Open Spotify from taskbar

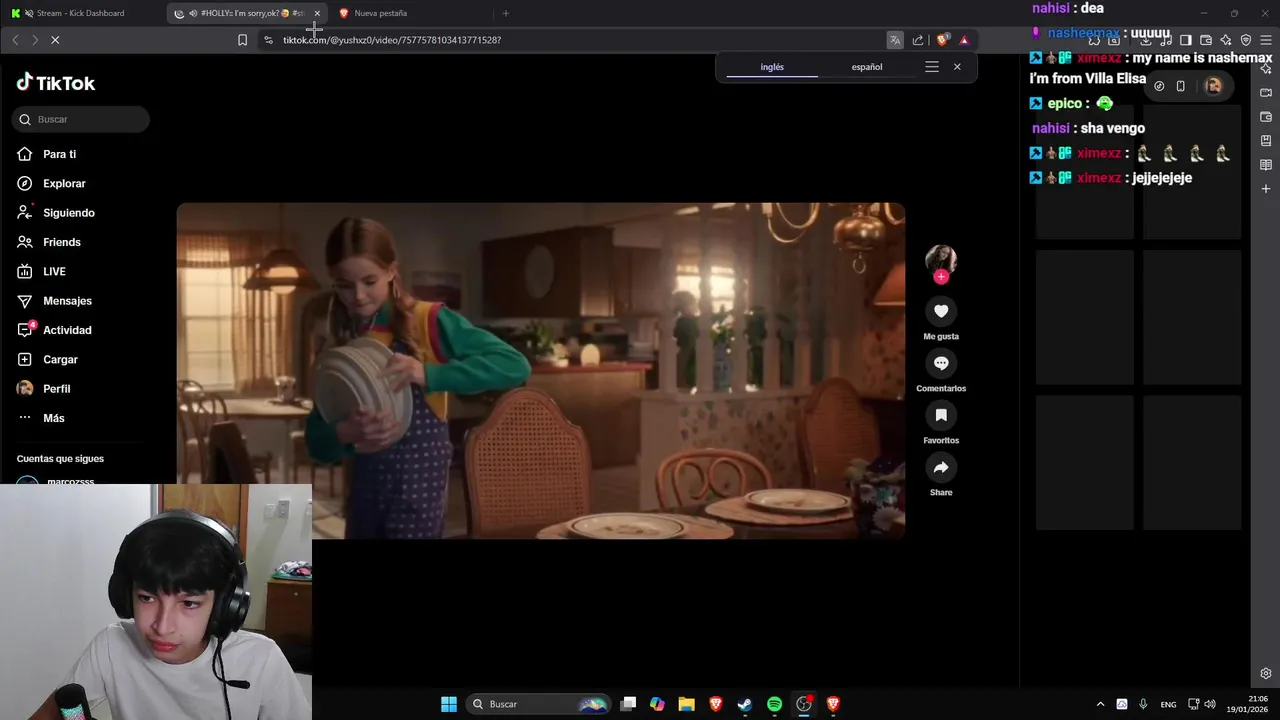(774, 704)
